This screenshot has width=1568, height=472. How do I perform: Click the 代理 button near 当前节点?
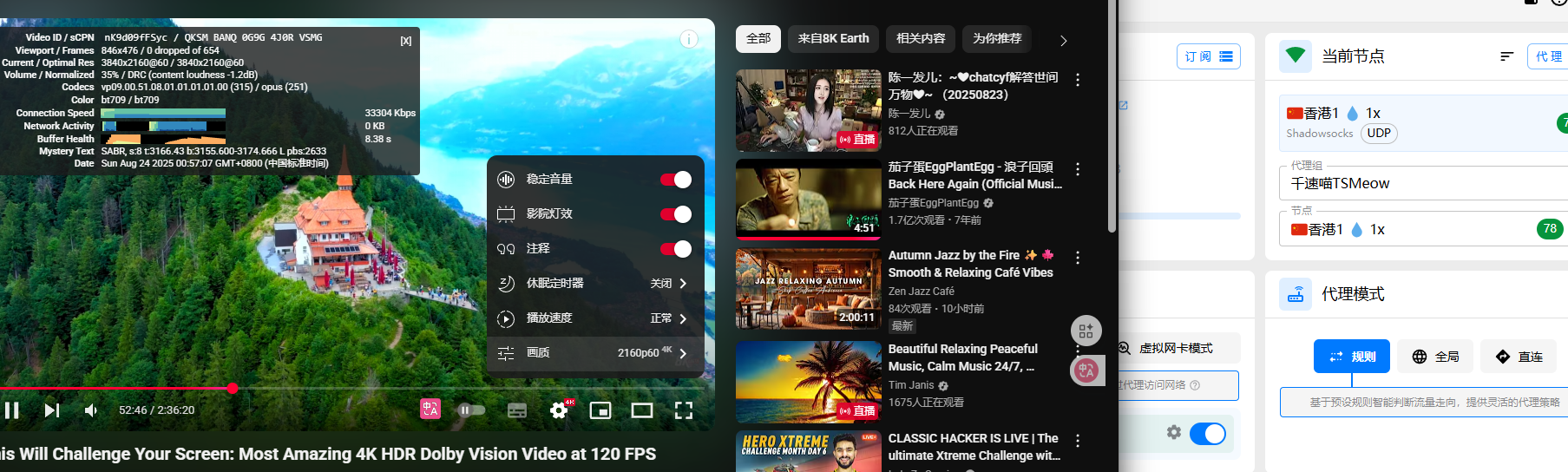1548,56
